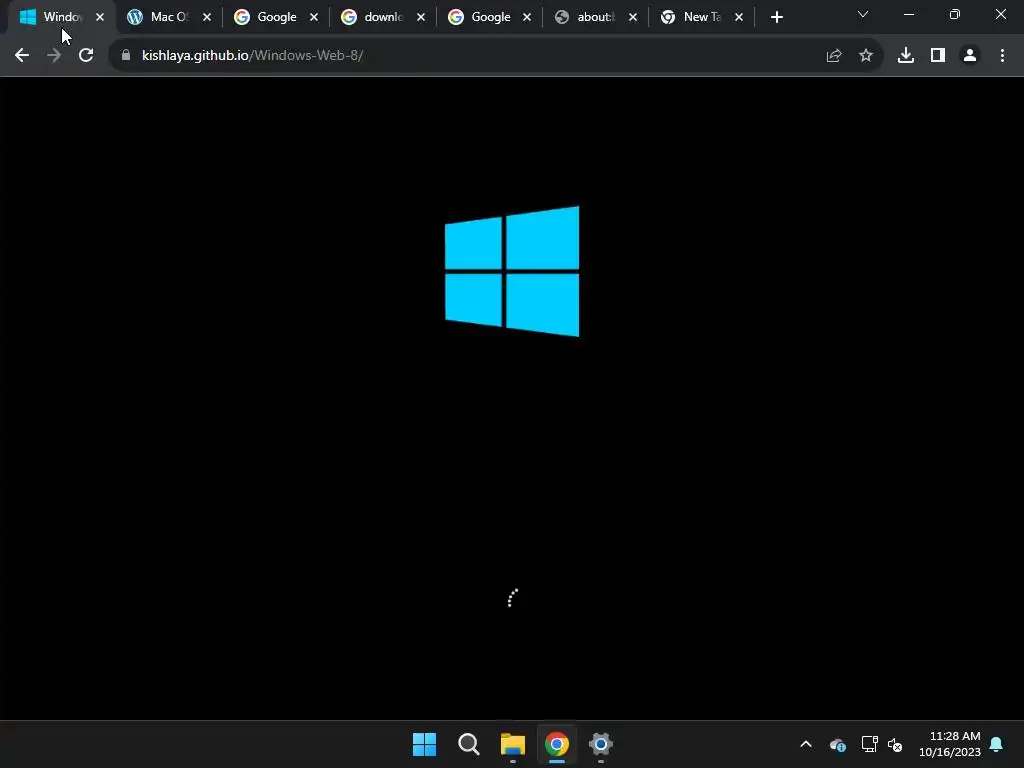View site information via lock icon

126,56
